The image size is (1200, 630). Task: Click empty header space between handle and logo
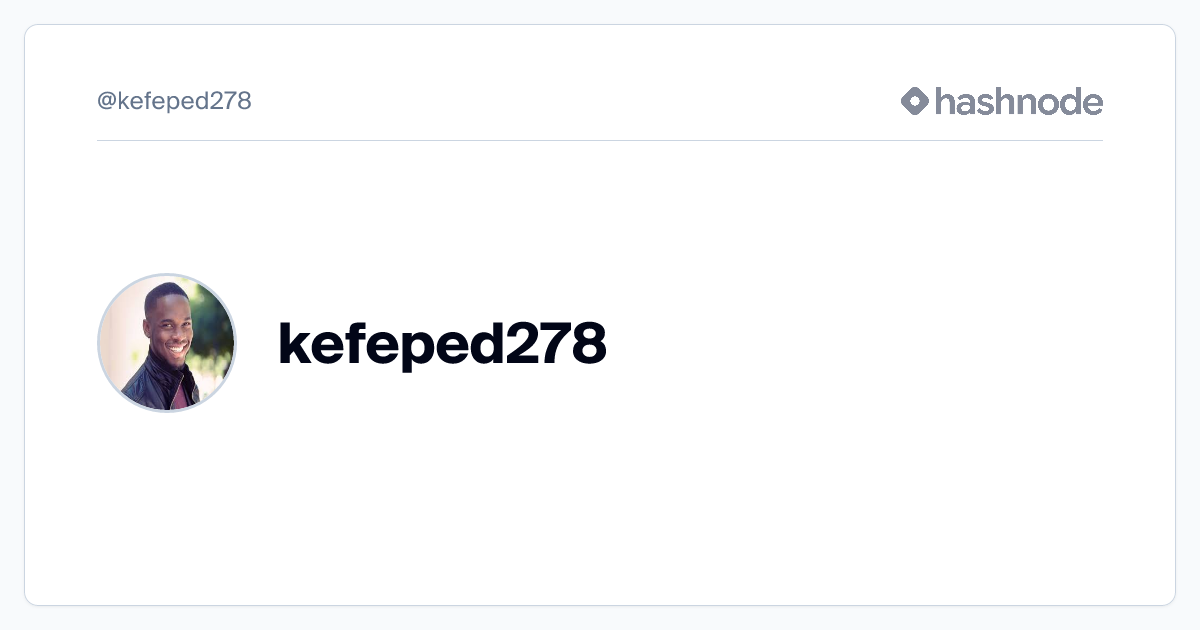(x=575, y=101)
